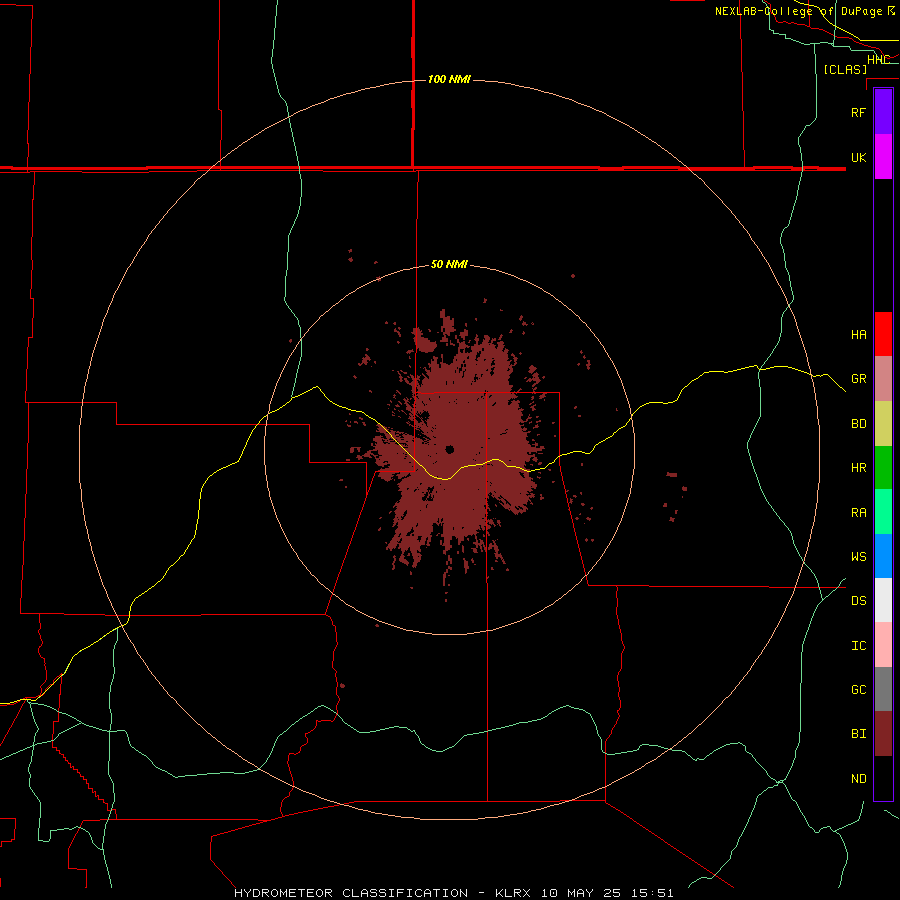
Task: Click the KLRX station identifier
Action: (513, 893)
